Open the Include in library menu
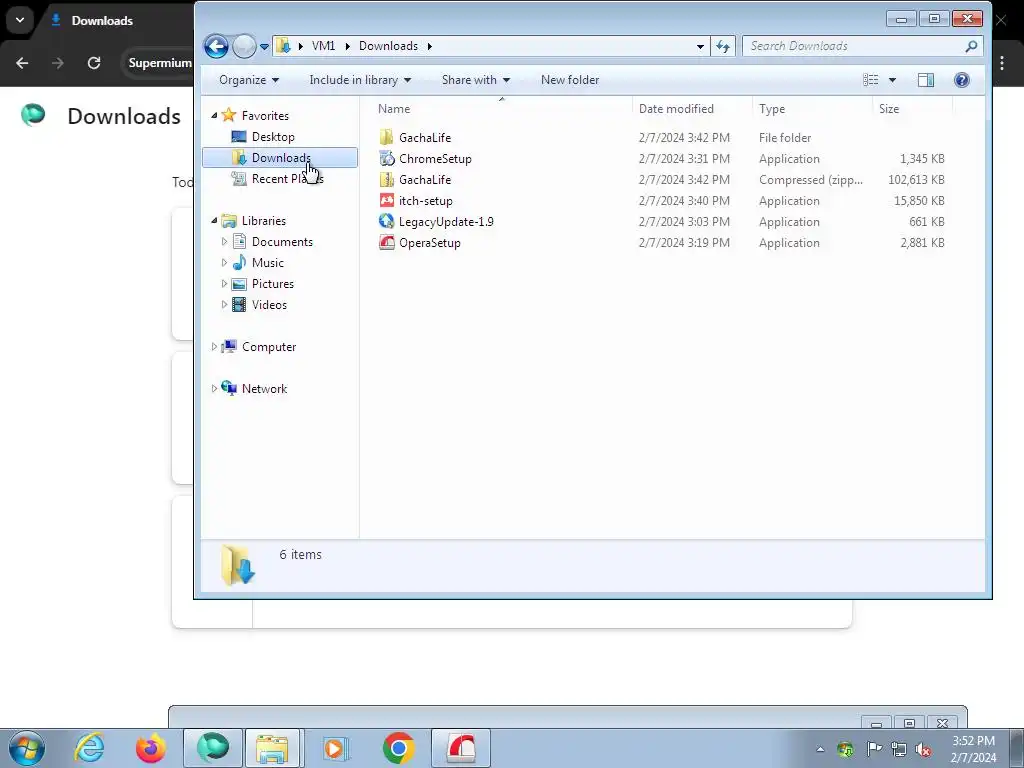 click(360, 80)
